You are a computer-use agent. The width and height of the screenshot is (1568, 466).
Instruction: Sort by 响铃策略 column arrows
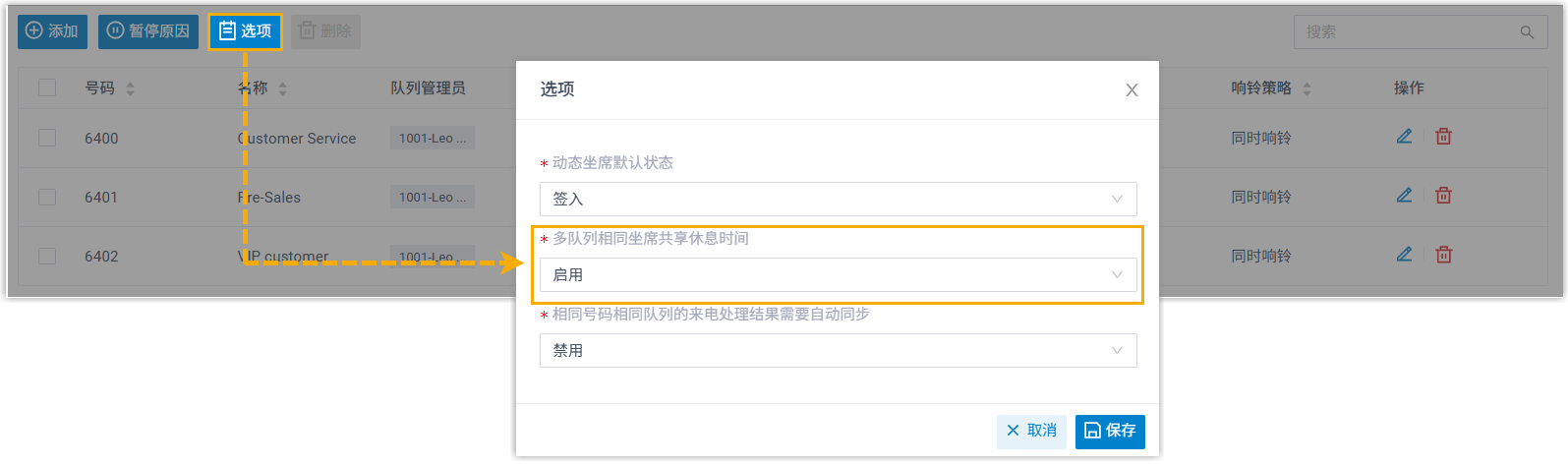tap(1307, 88)
